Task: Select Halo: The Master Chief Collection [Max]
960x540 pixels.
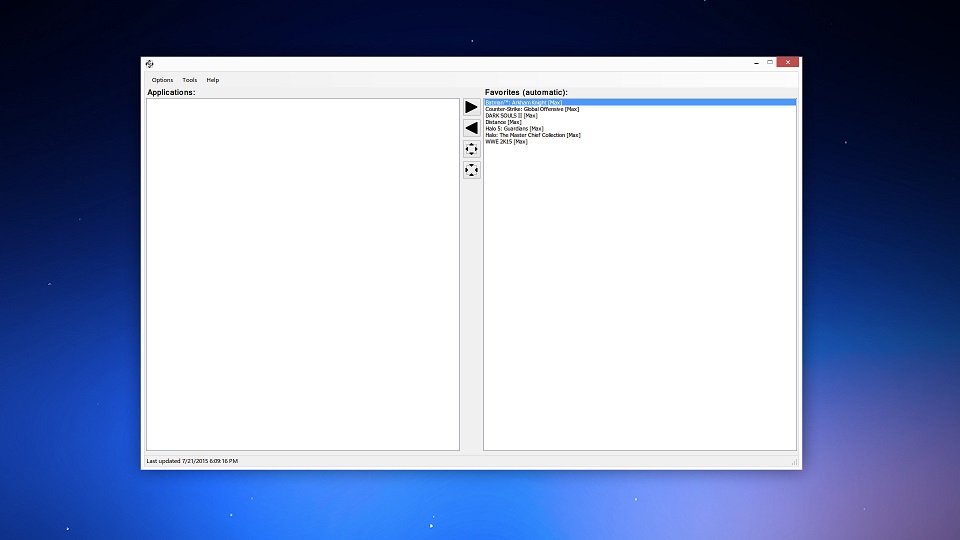Action: click(532, 135)
